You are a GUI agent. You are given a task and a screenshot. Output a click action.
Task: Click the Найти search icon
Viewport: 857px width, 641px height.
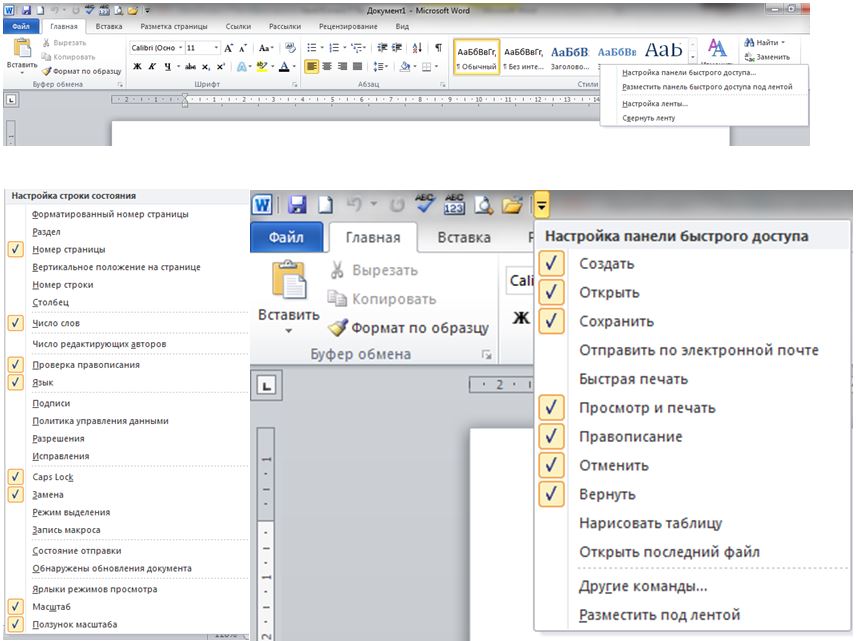751,43
